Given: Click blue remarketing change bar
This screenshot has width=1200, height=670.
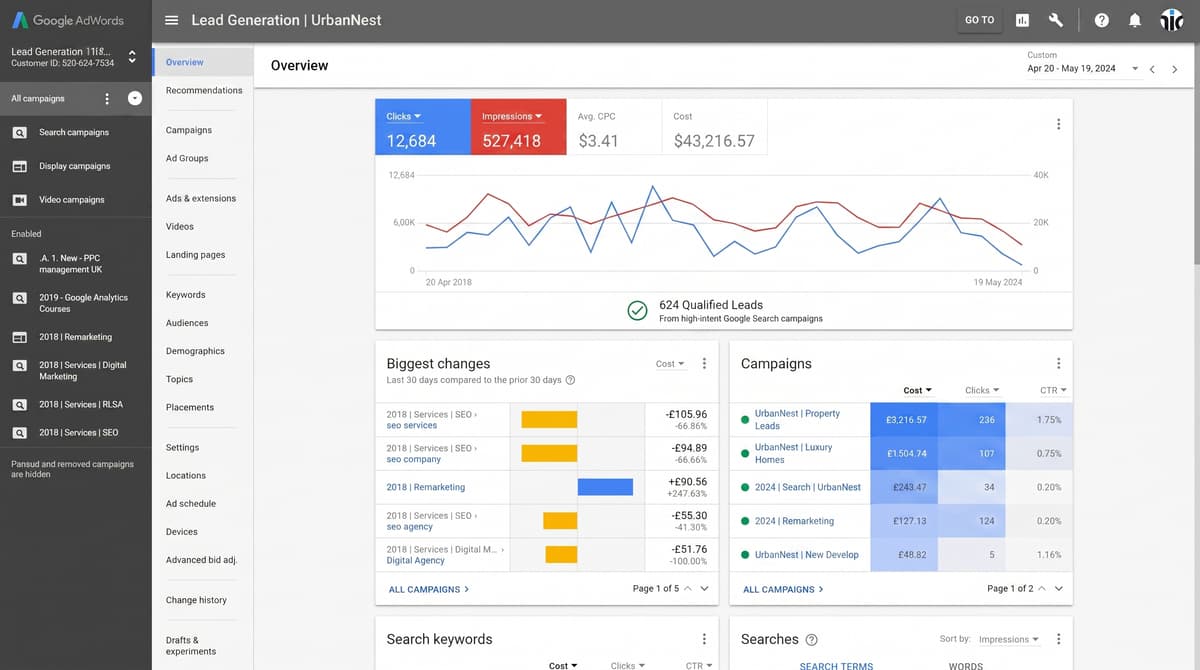Looking at the screenshot, I should pos(605,487).
